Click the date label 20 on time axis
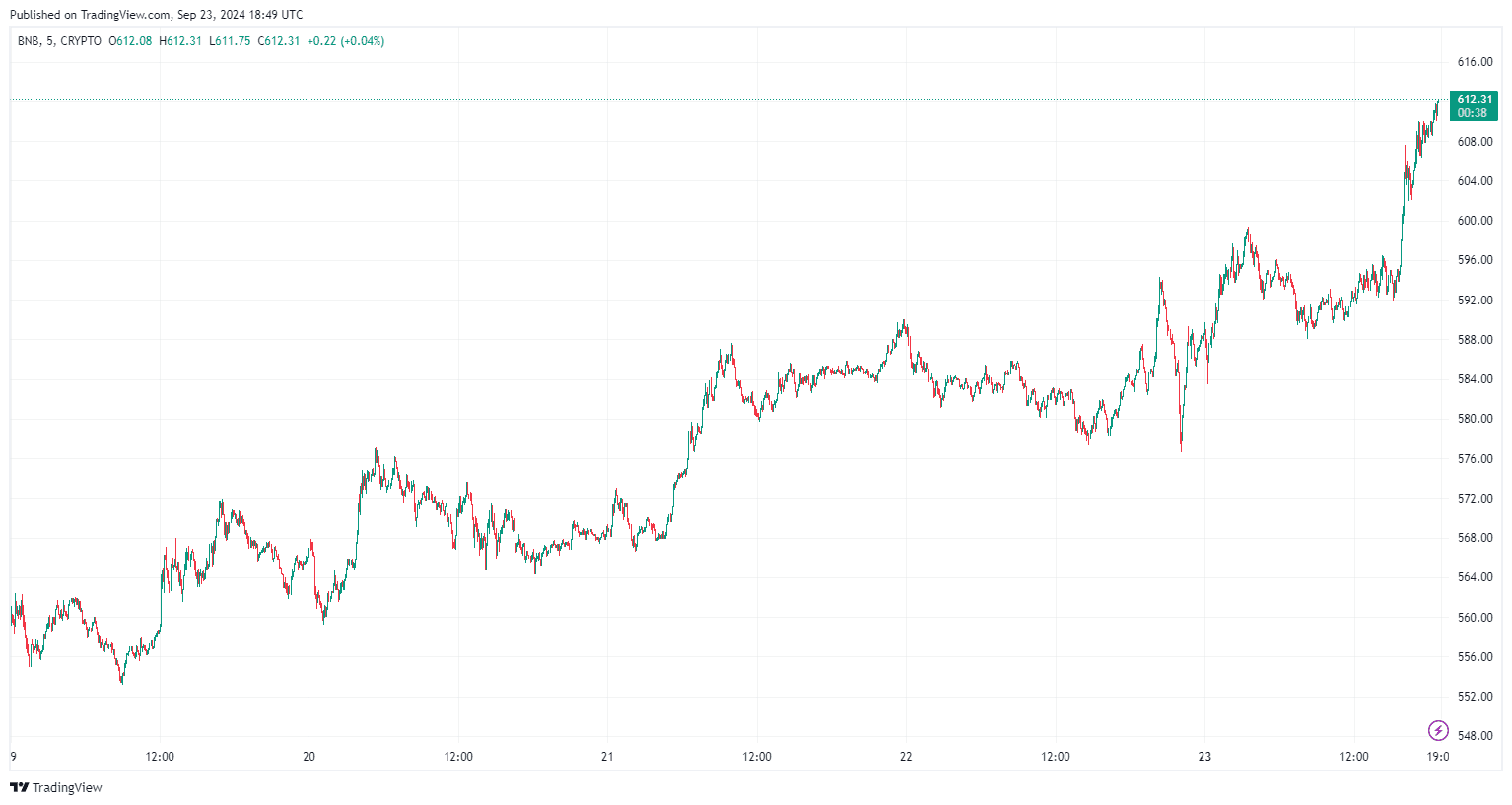 click(309, 757)
